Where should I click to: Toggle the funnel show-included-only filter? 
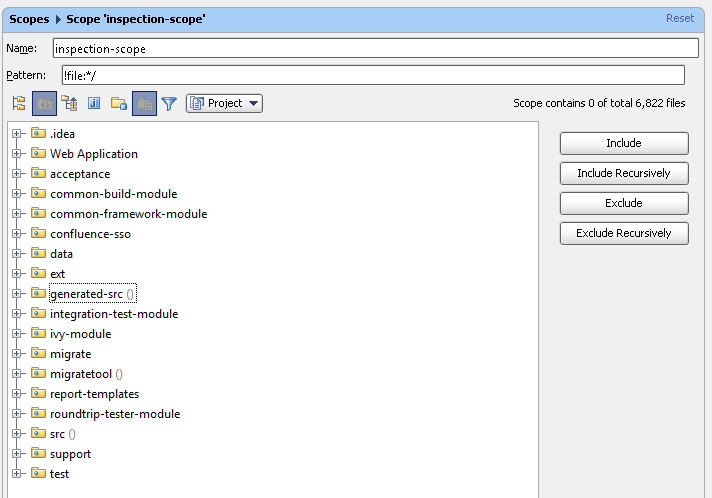click(169, 104)
